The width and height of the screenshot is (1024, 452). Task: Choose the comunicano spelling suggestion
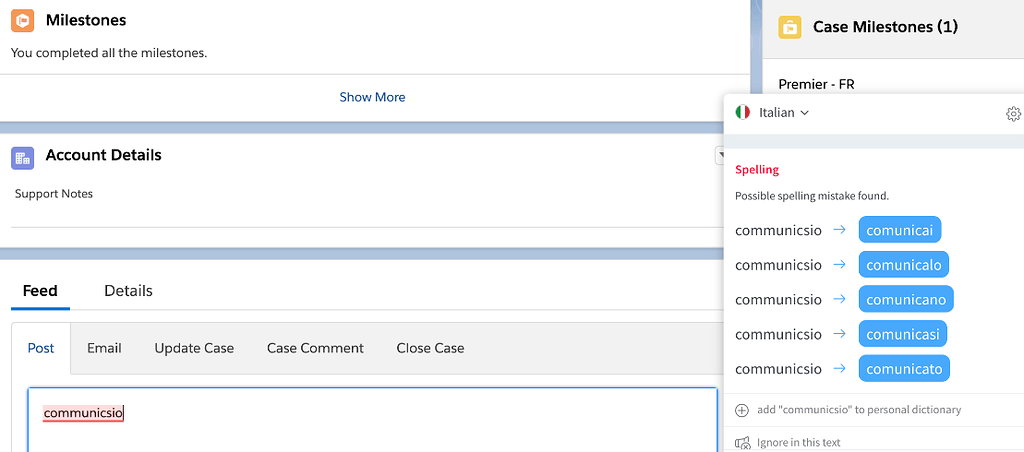pyautogui.click(x=906, y=299)
